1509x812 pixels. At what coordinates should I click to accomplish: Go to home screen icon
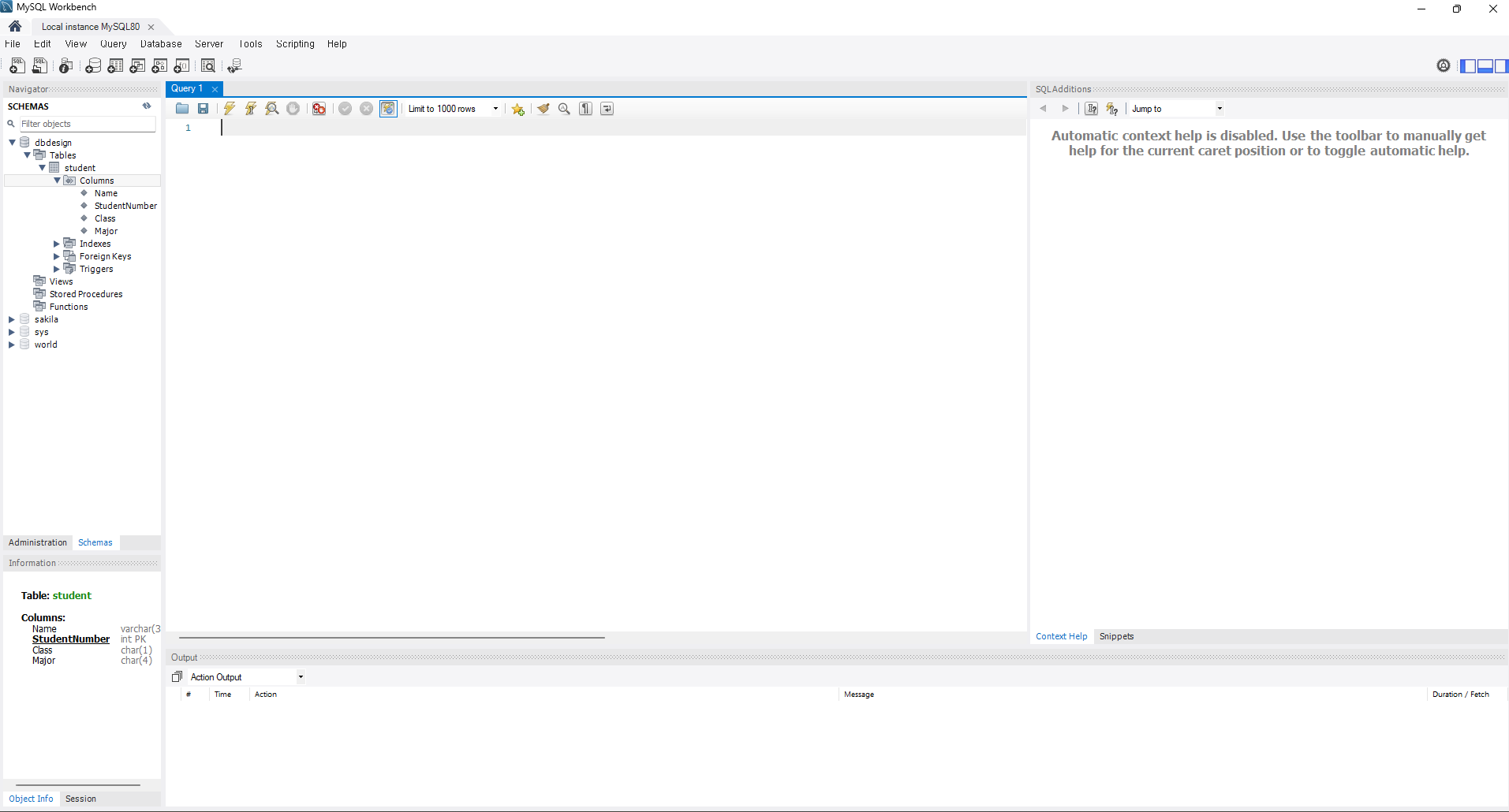[x=15, y=26]
